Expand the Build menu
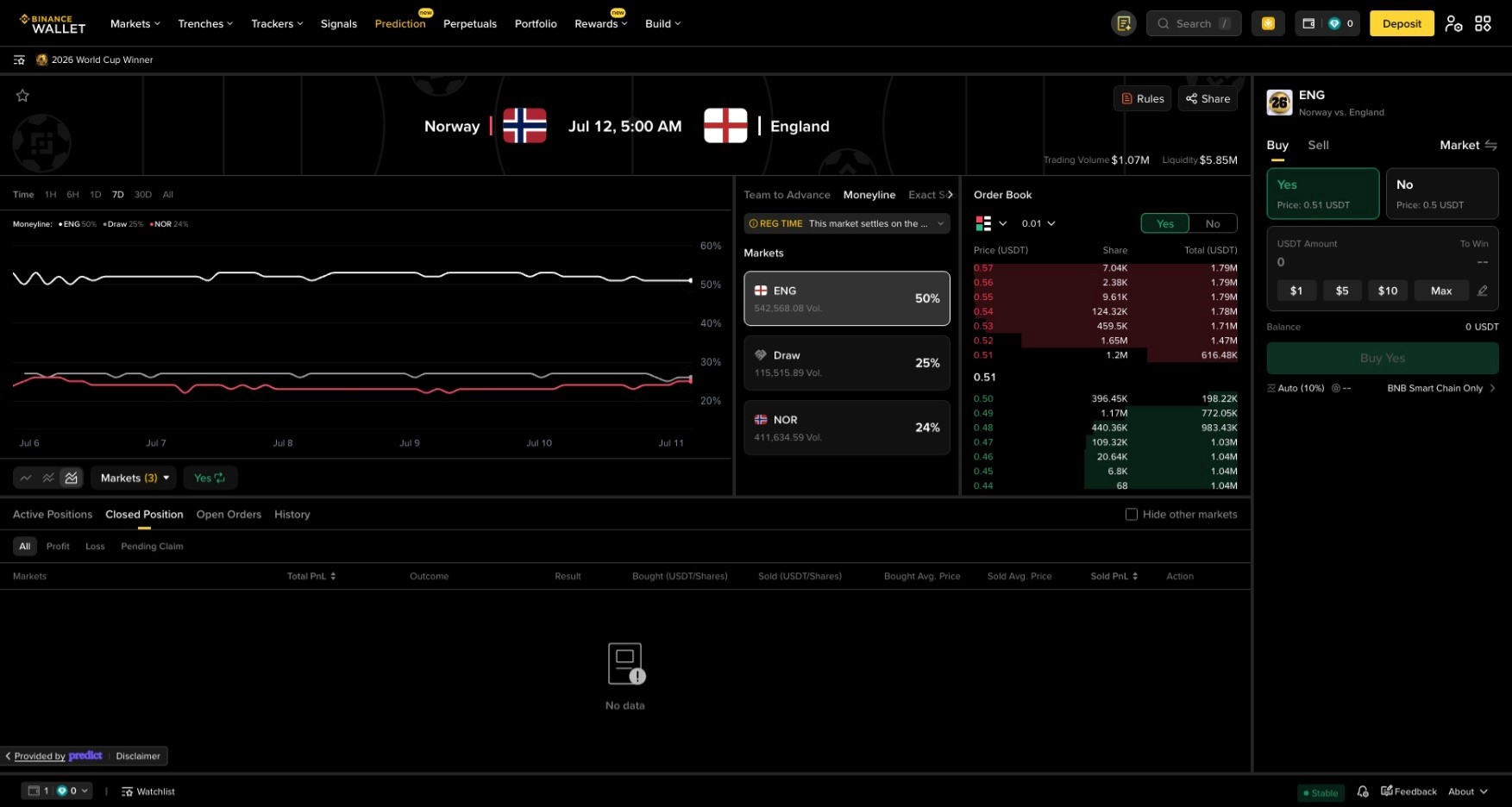Viewport: 1512px width, 807px height. [663, 23]
